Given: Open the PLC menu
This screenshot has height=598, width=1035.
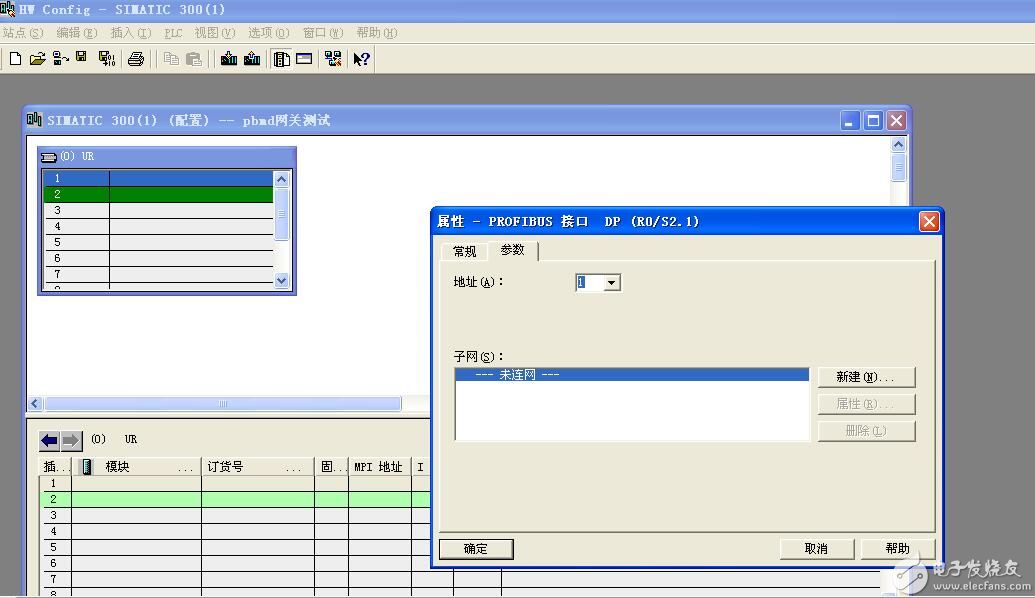Looking at the screenshot, I should (173, 32).
